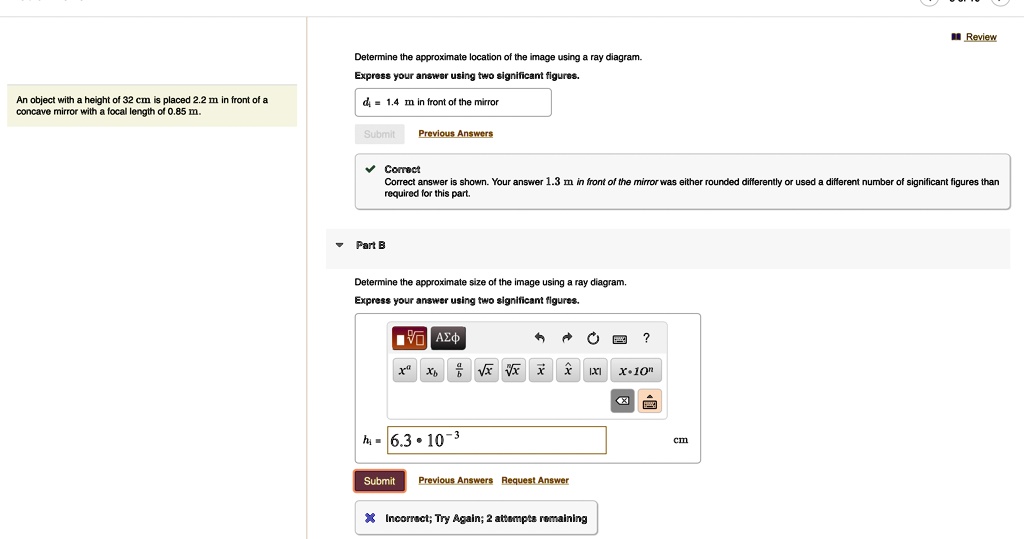The width and height of the screenshot is (1024, 539).
Task: Insert a square root template
Action: [486, 371]
